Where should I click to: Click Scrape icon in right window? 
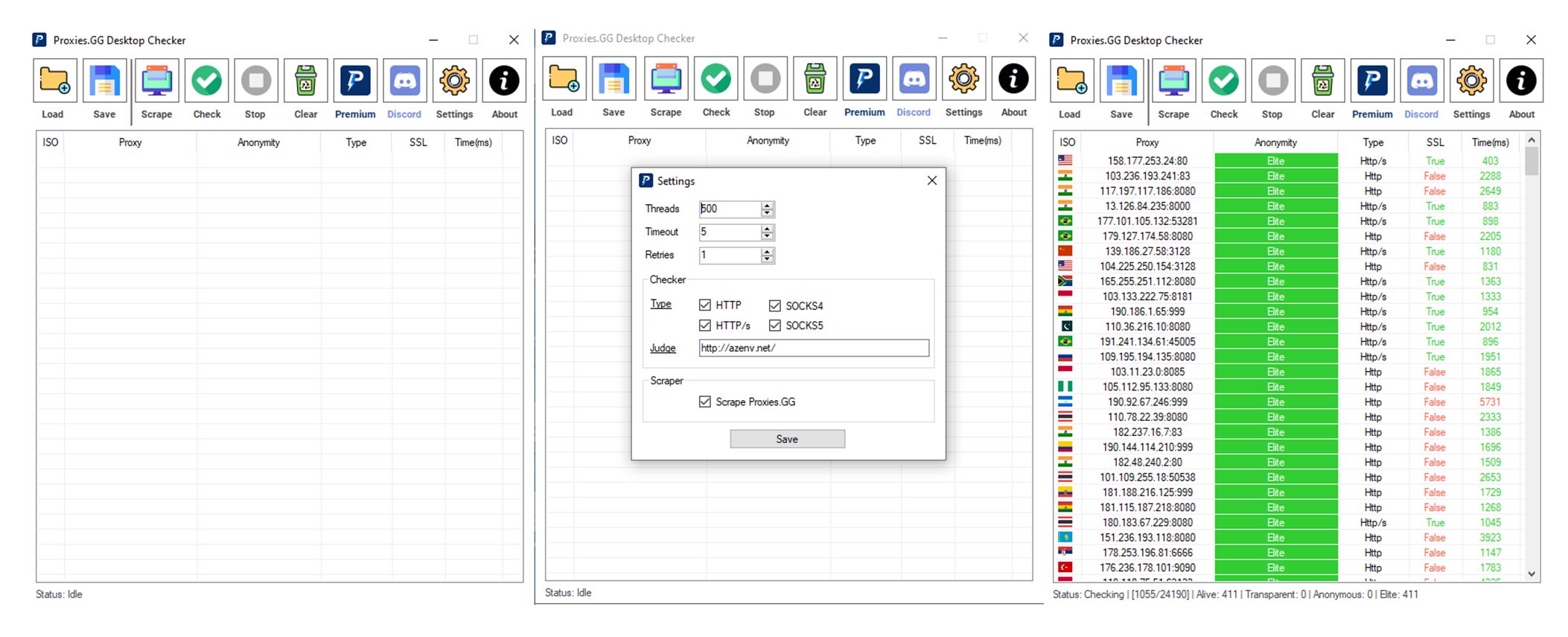coord(1174,80)
